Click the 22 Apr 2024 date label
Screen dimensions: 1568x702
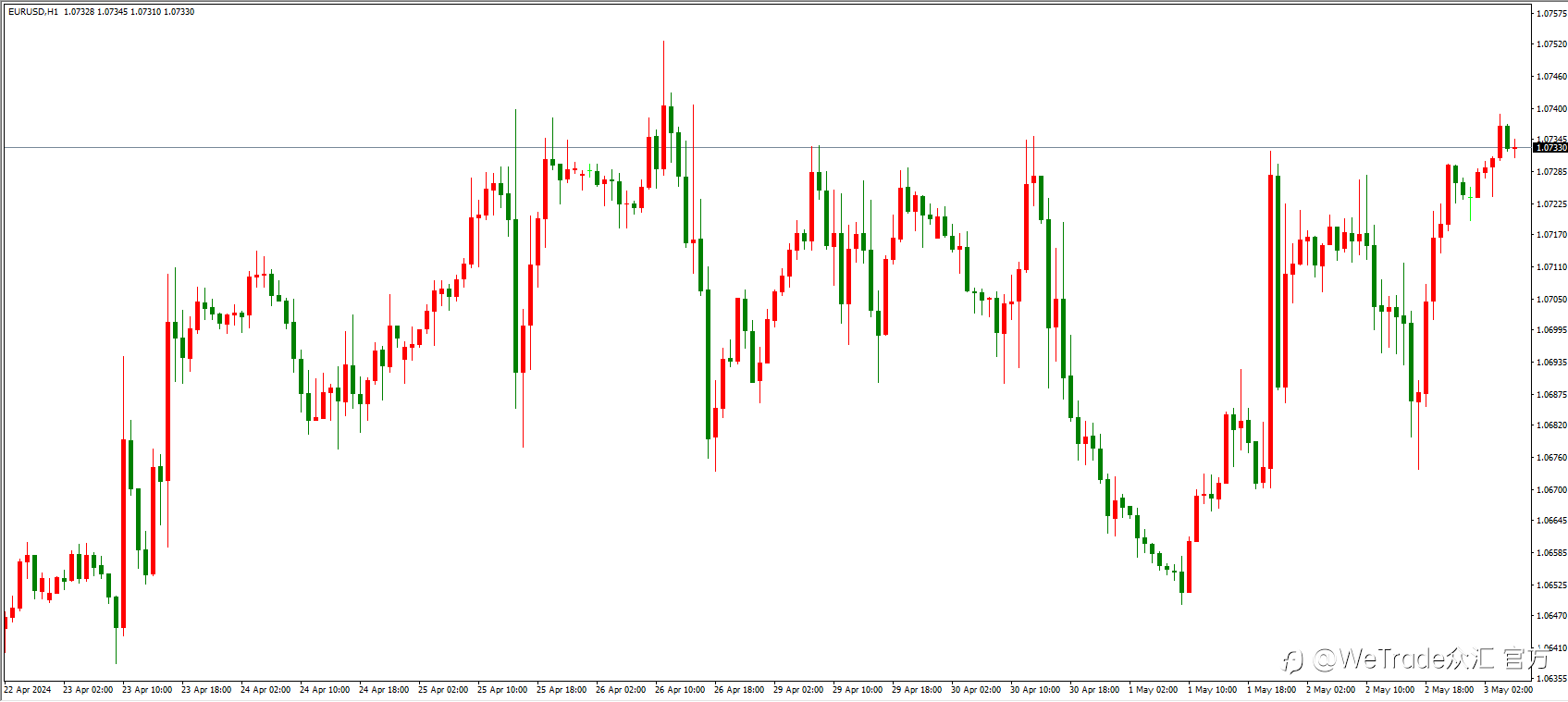click(x=28, y=690)
